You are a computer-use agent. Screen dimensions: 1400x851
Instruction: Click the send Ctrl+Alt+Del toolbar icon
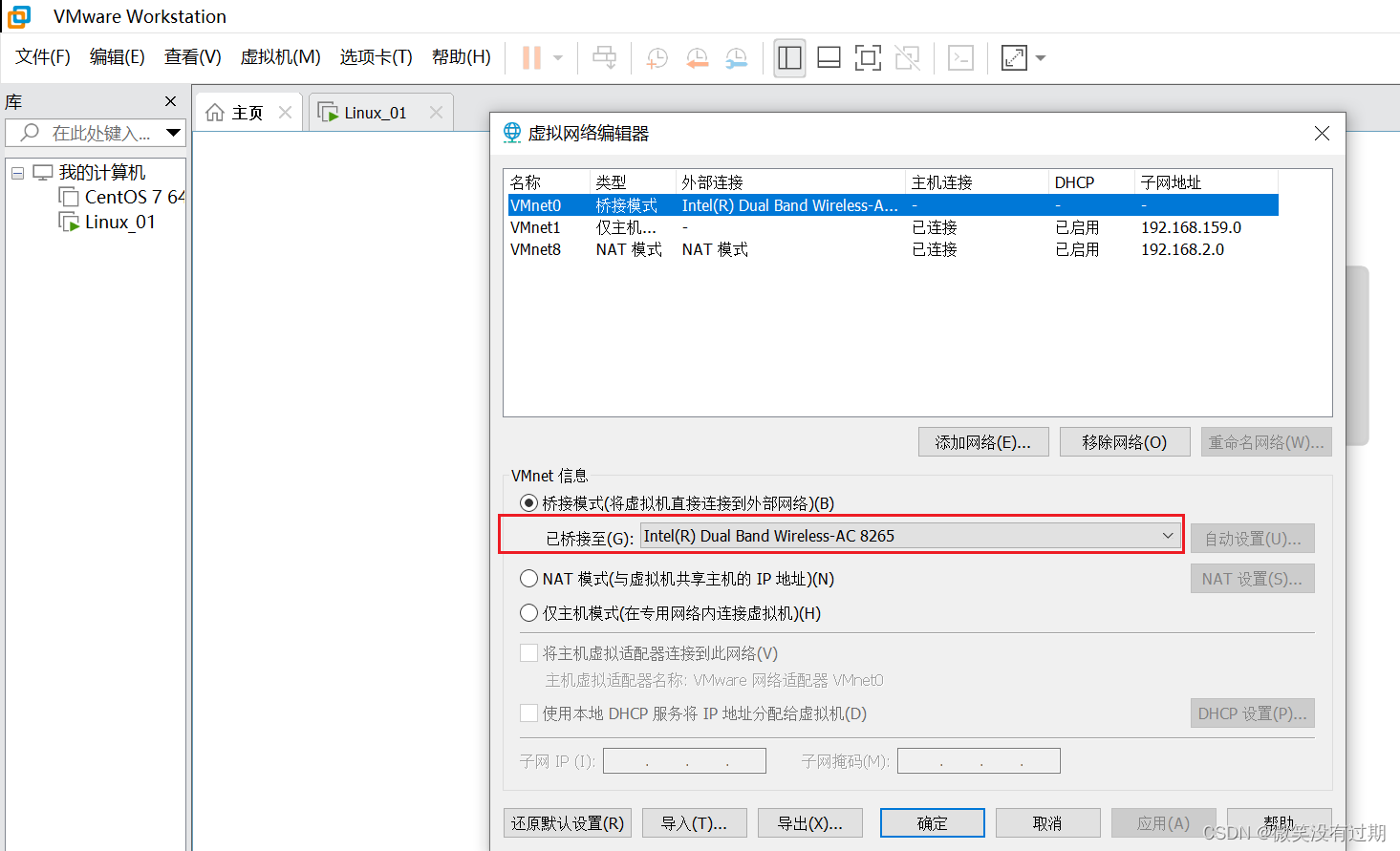point(604,58)
